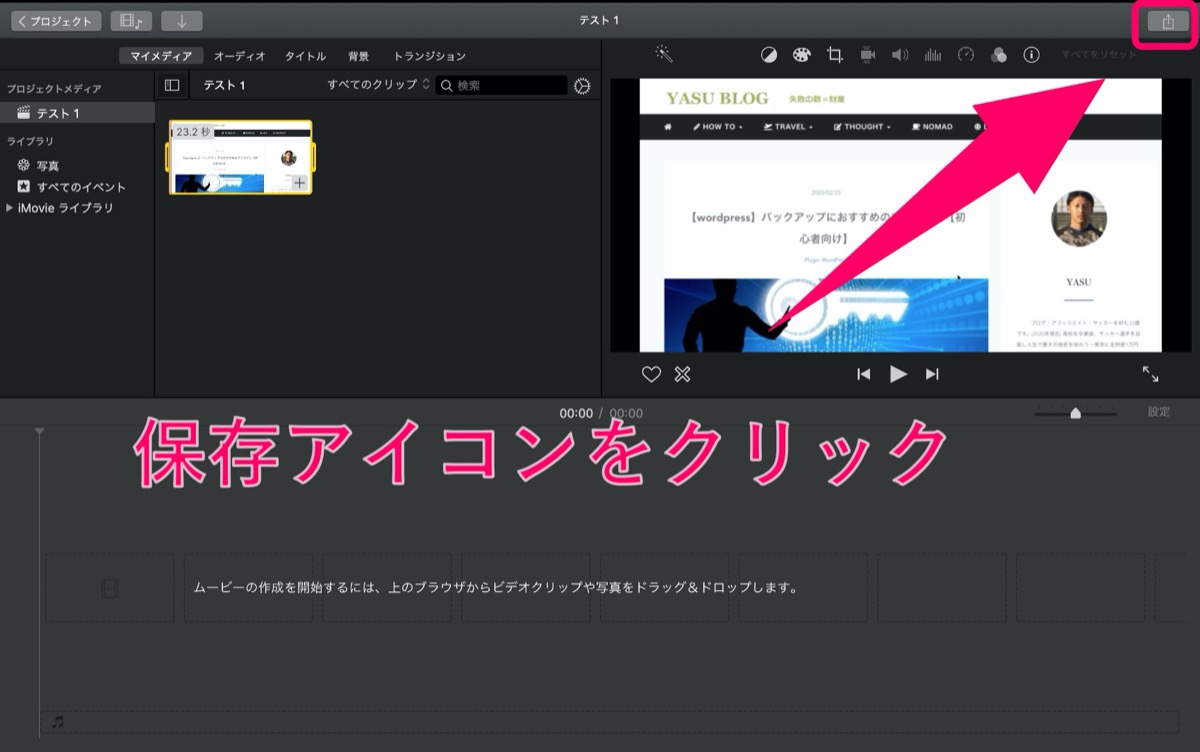Switch to the マイメディア tab
The image size is (1200, 752).
[x=161, y=56]
